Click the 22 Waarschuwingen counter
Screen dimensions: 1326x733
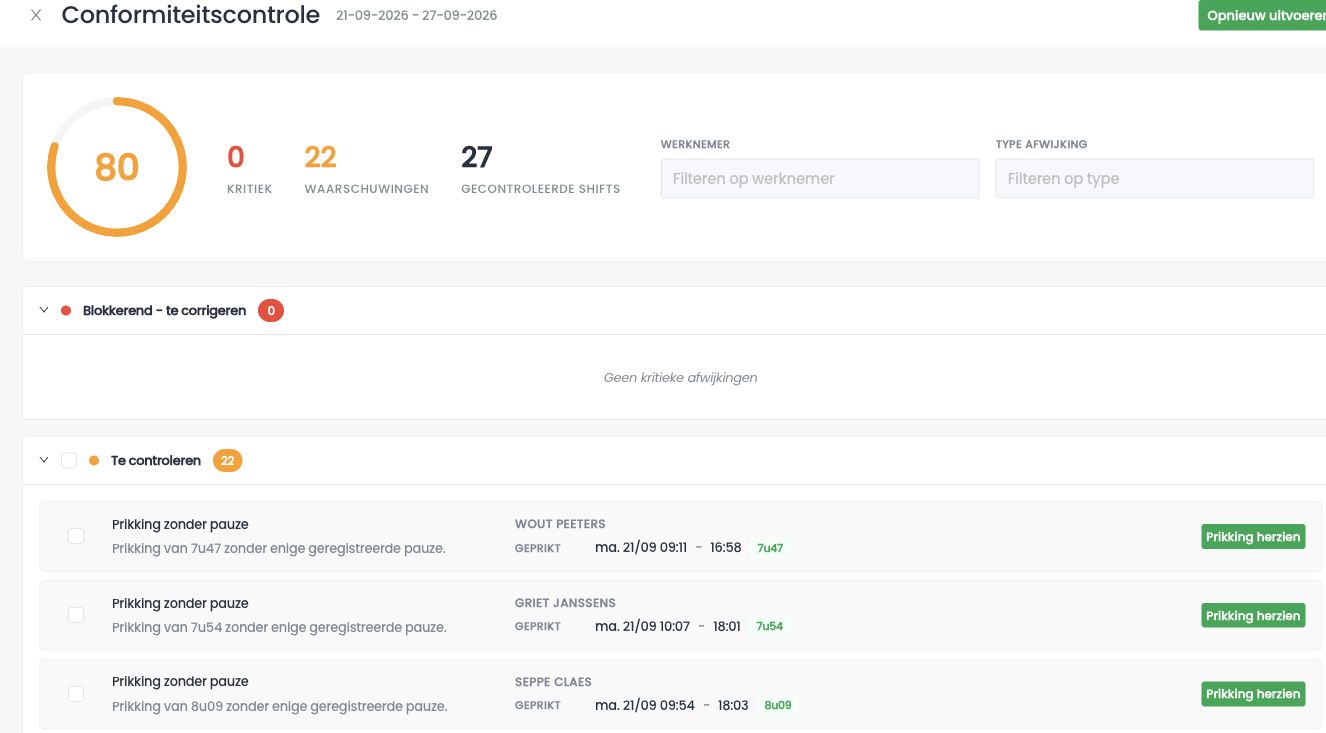[x=366, y=169]
